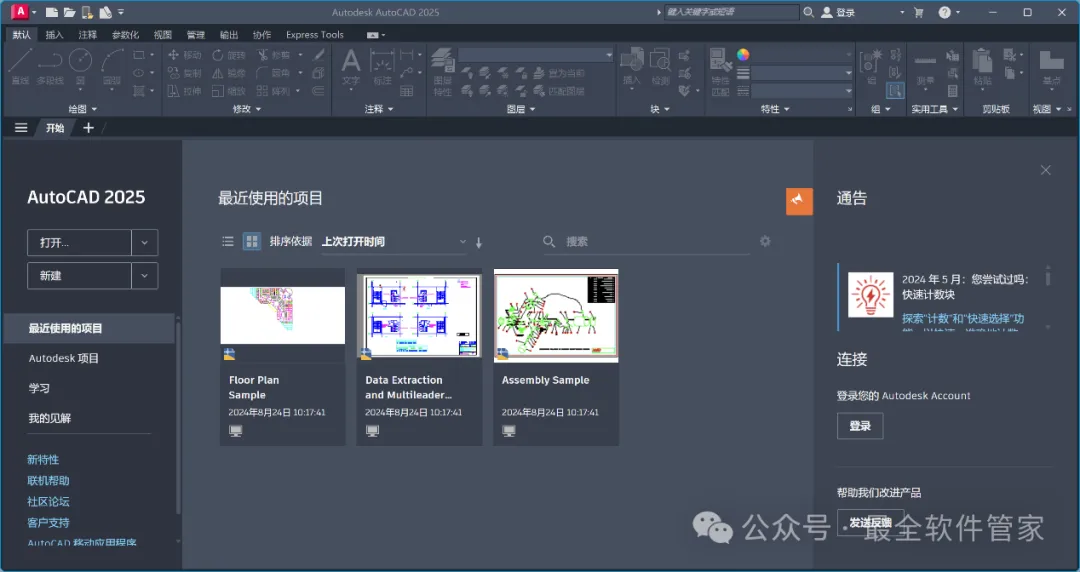Open the Assembly Sample thumbnail
1080x572 pixels.
click(x=556, y=315)
